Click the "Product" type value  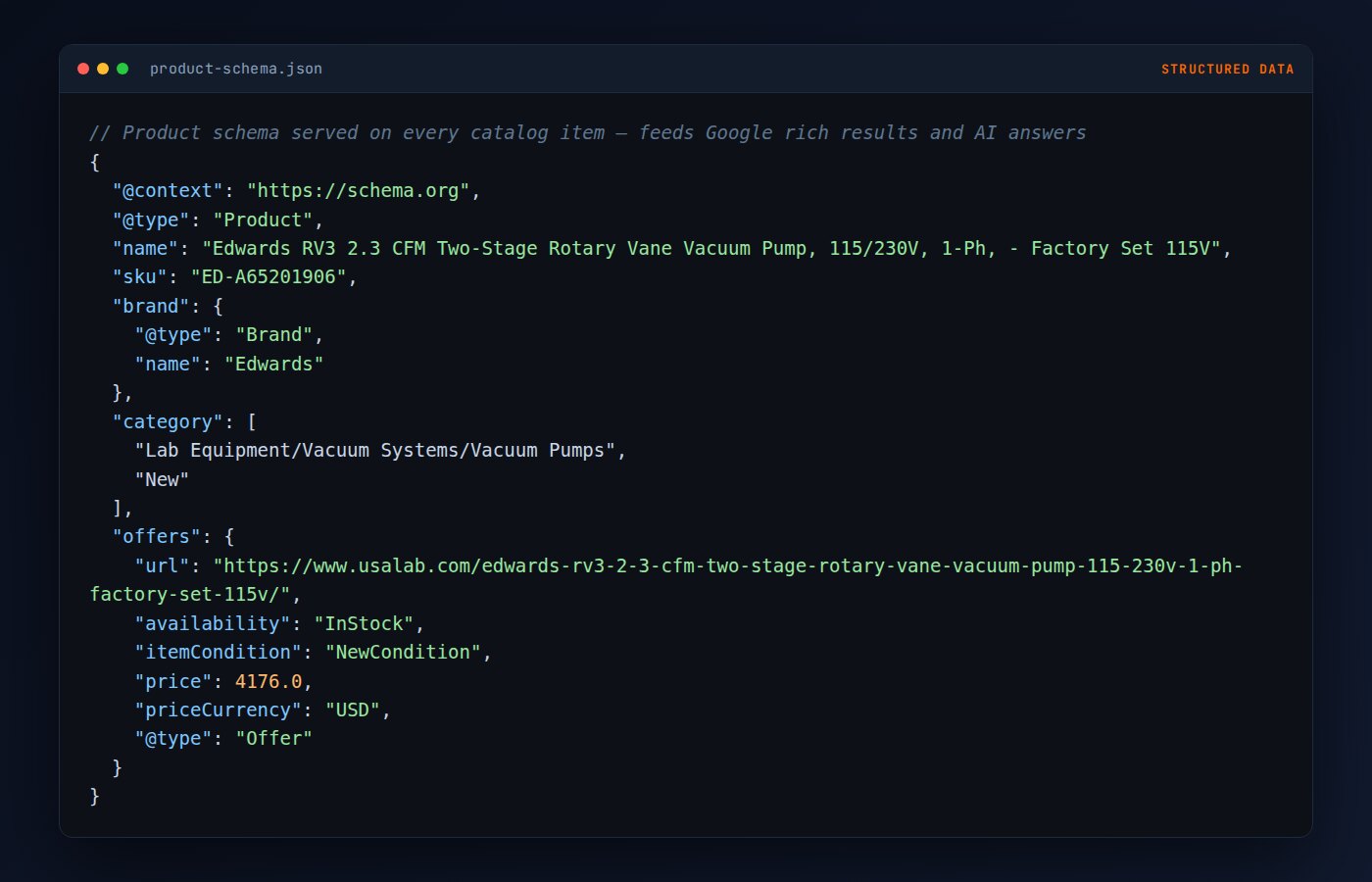click(263, 220)
